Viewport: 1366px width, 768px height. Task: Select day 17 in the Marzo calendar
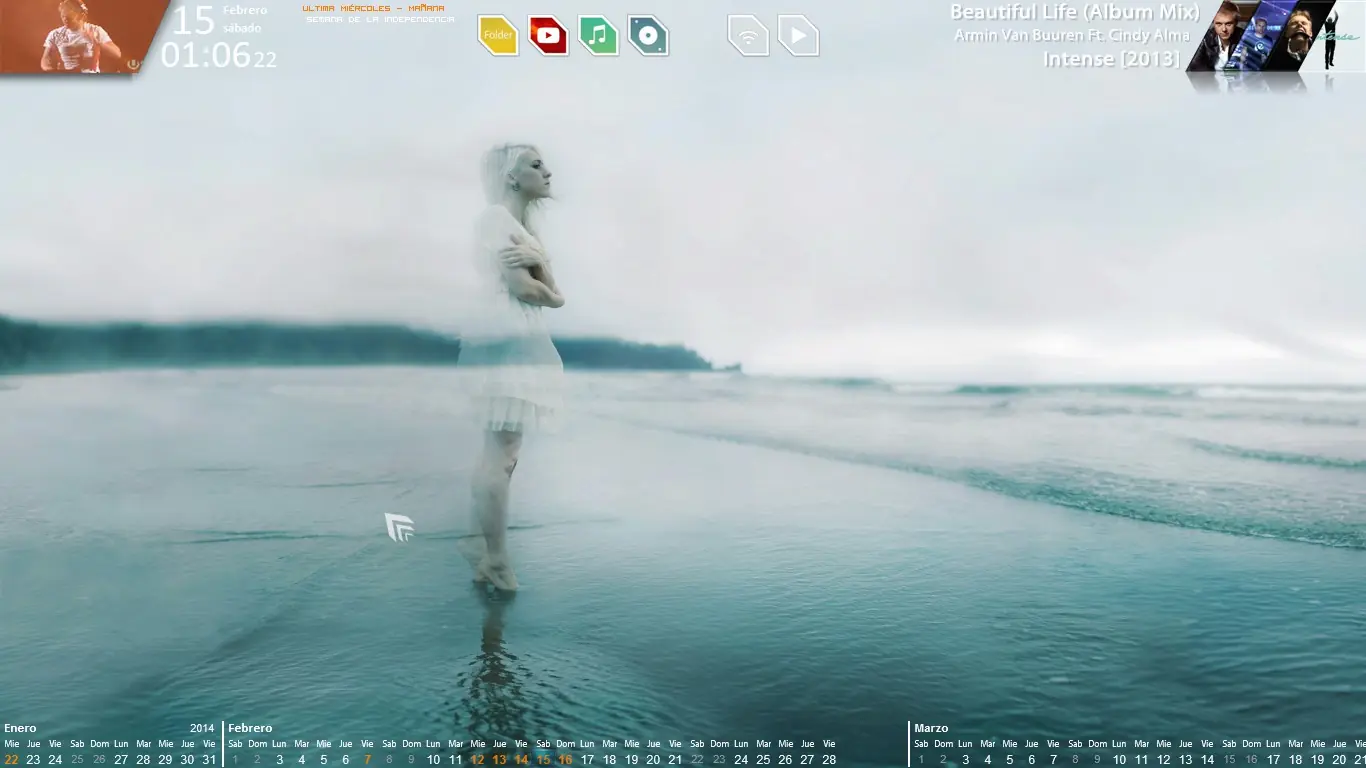(x=1273, y=760)
